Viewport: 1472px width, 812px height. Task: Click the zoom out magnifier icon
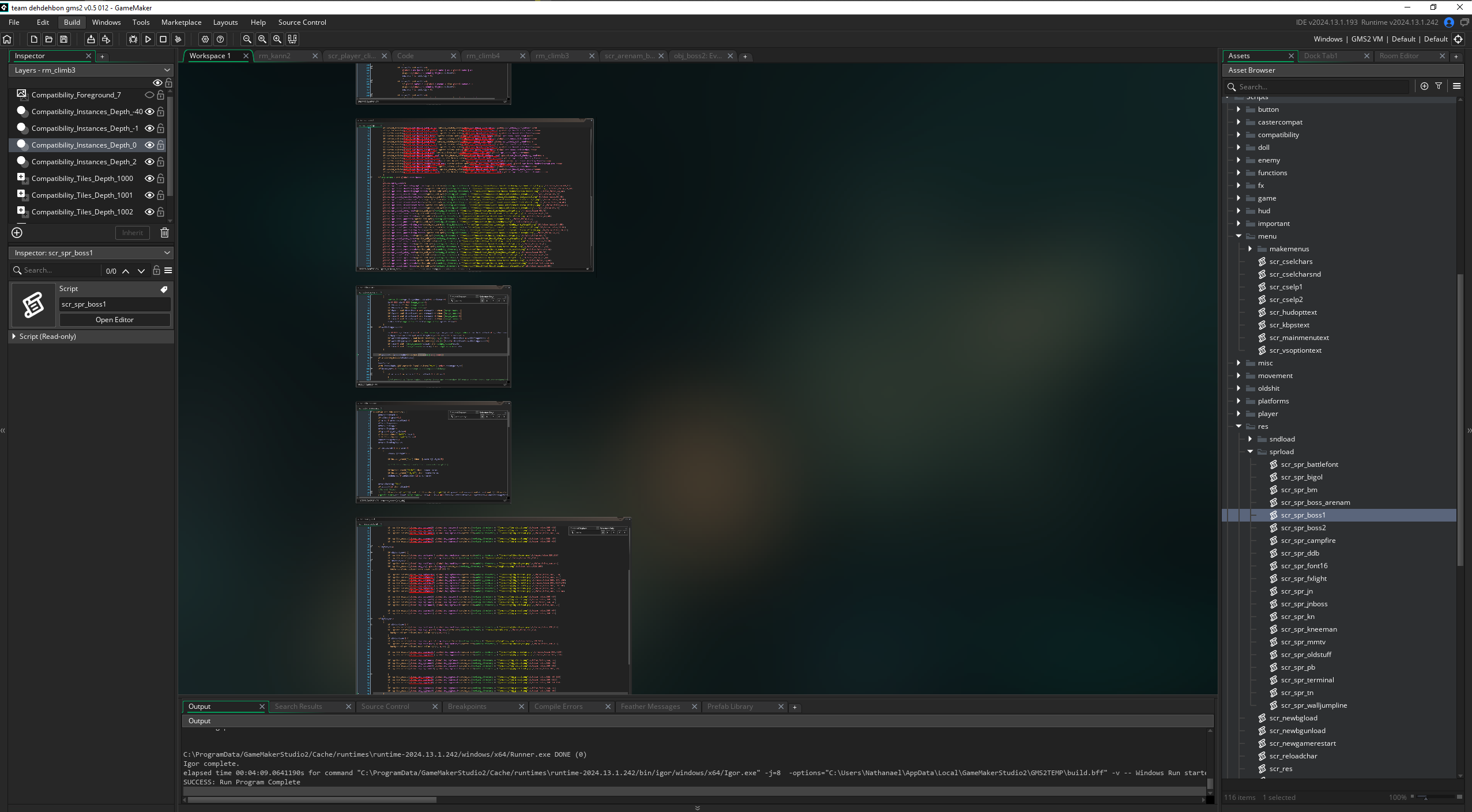[247, 39]
